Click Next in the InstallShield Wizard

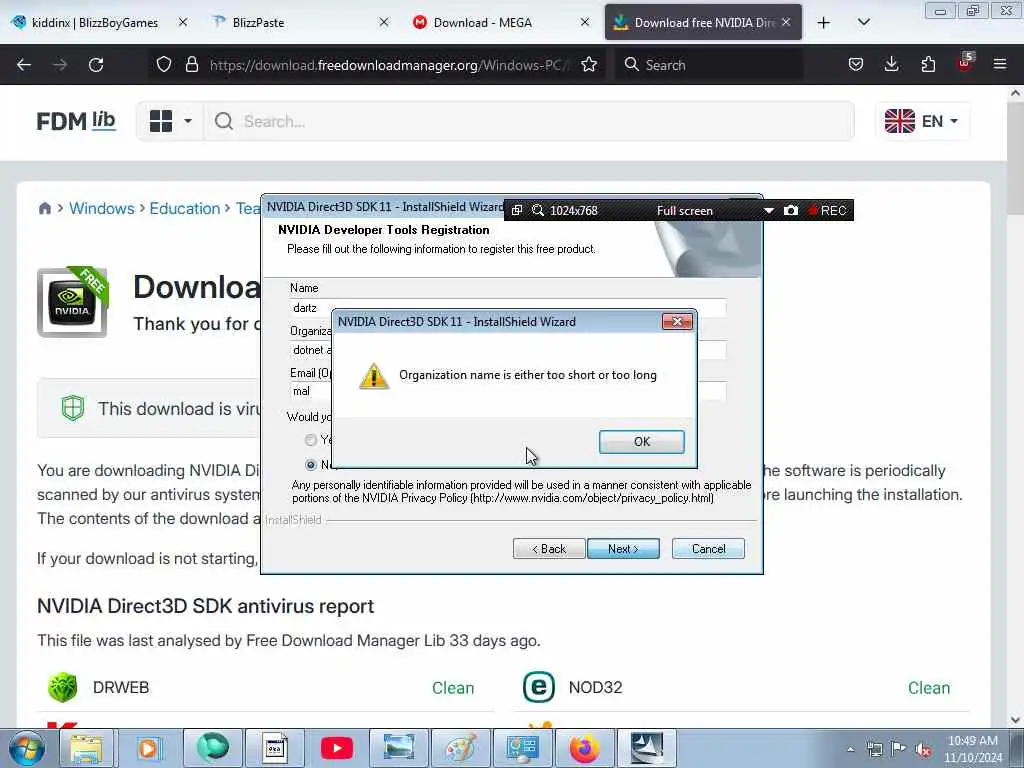[x=623, y=549]
